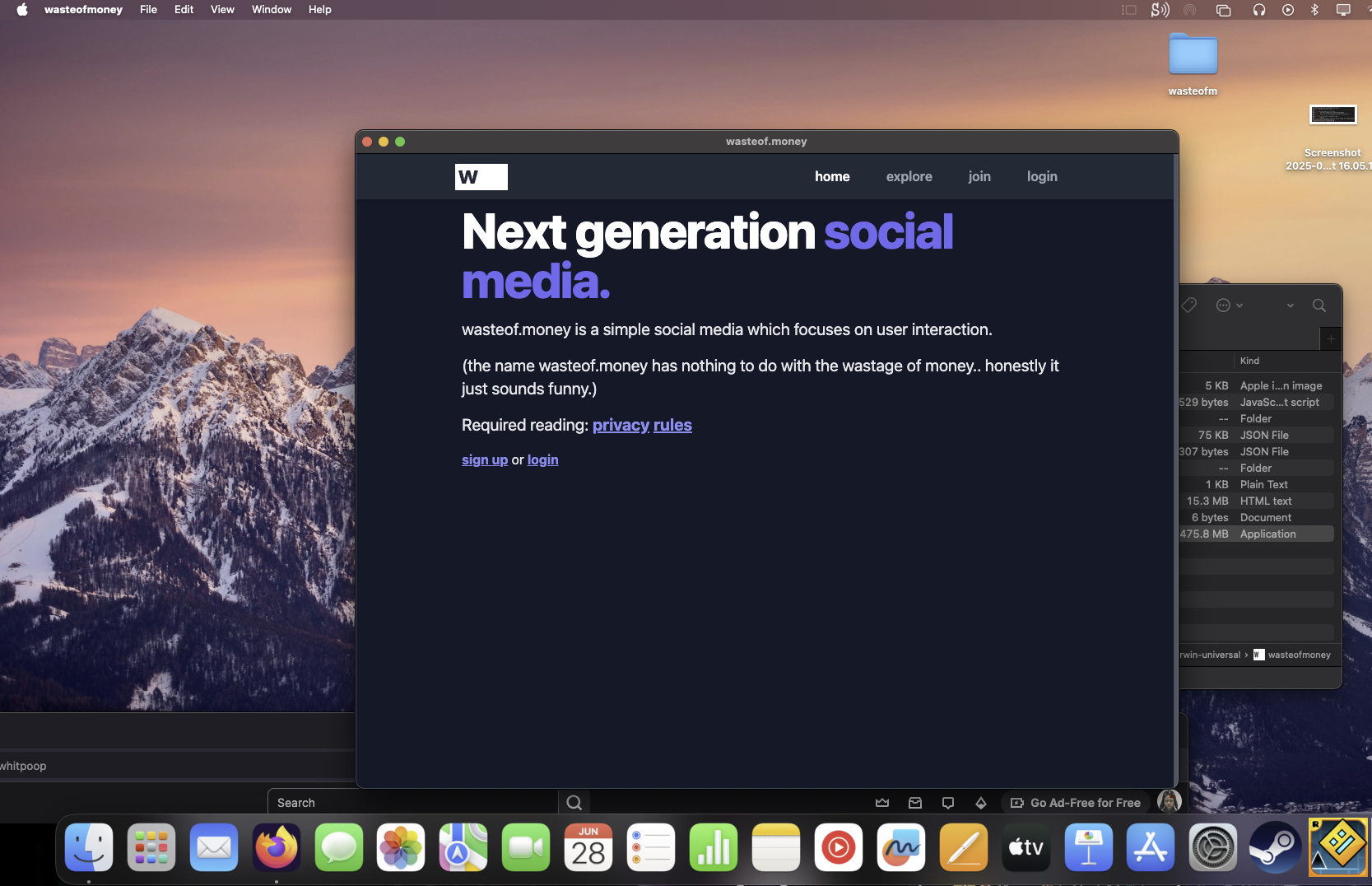Expand the Finder toolbar overflow chevron
Screen dimensions: 1372x886
coord(1290,305)
